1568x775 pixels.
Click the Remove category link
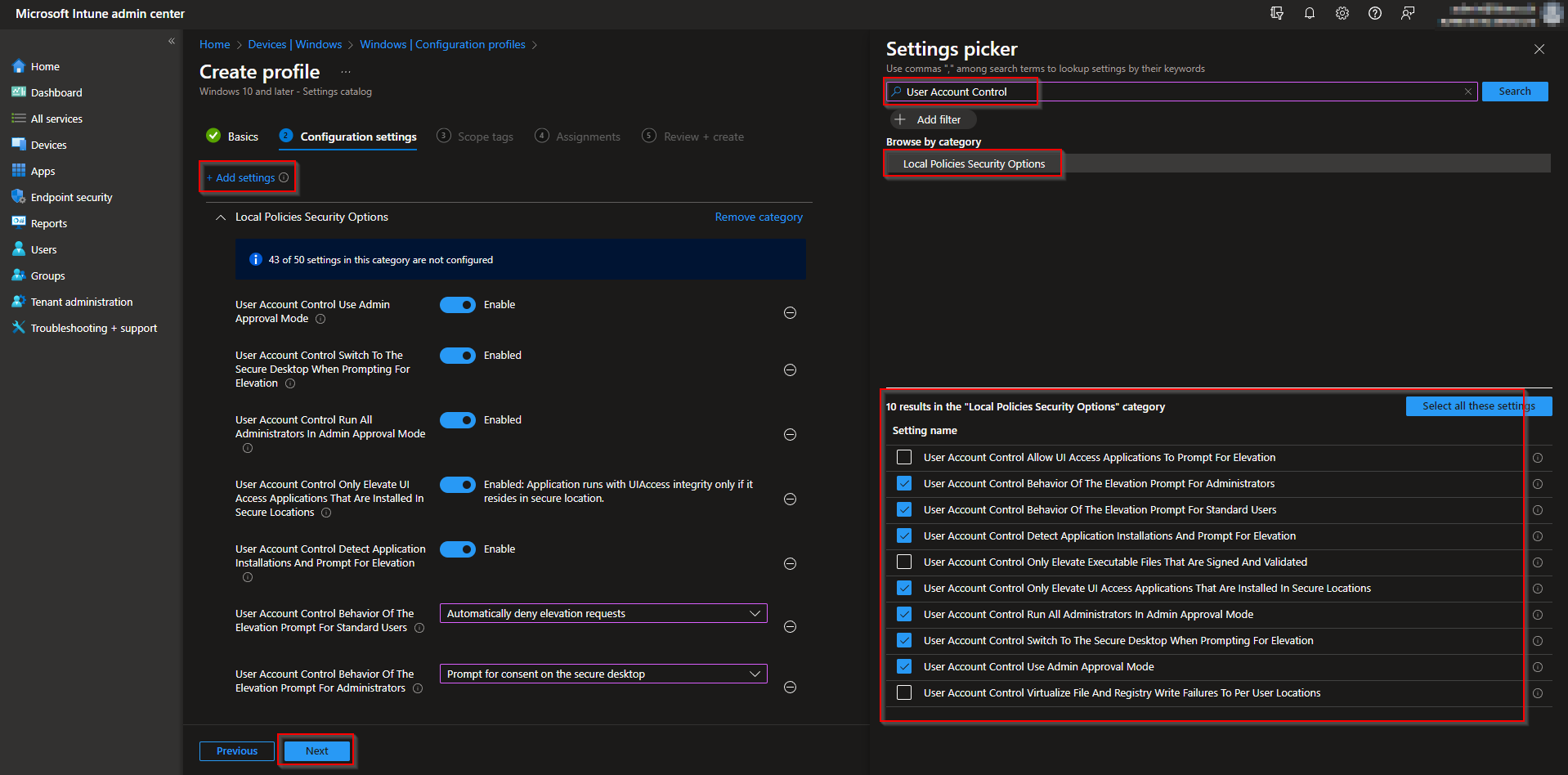pos(757,217)
